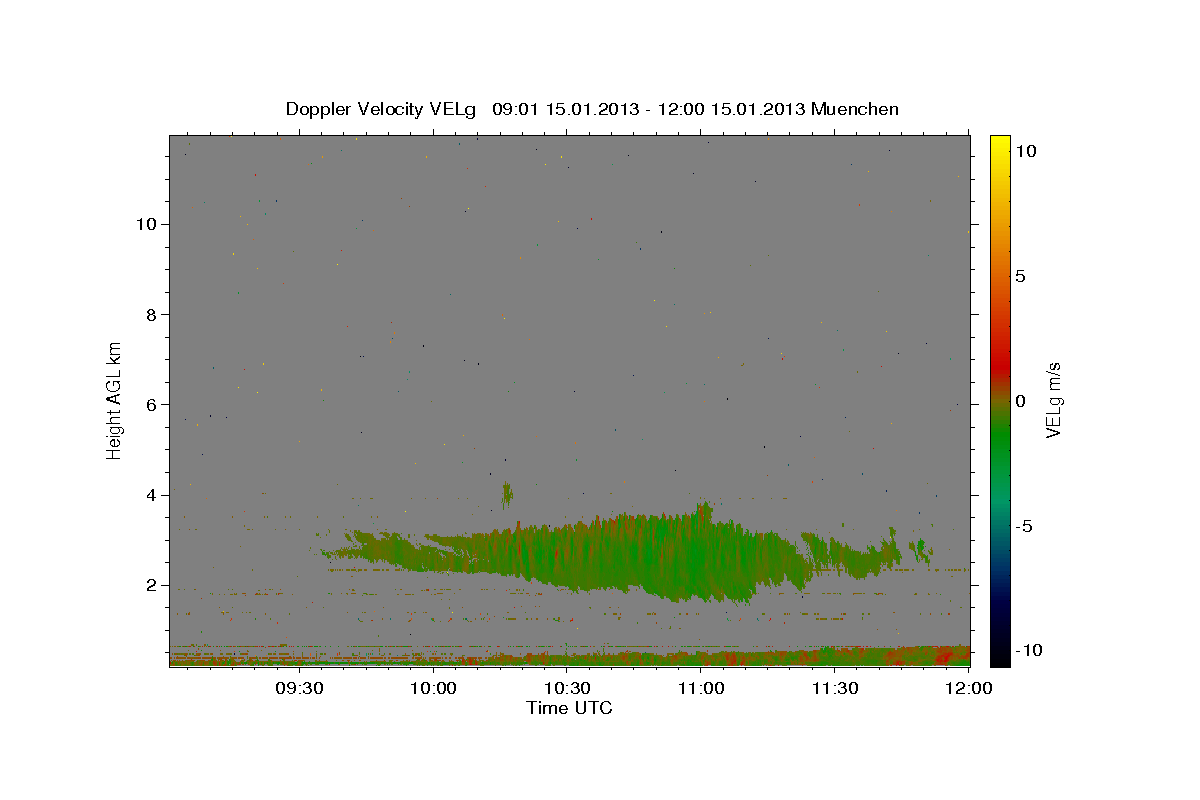The height and width of the screenshot is (800, 1200).
Task: Click the height tick label '10'
Action: [x=145, y=224]
